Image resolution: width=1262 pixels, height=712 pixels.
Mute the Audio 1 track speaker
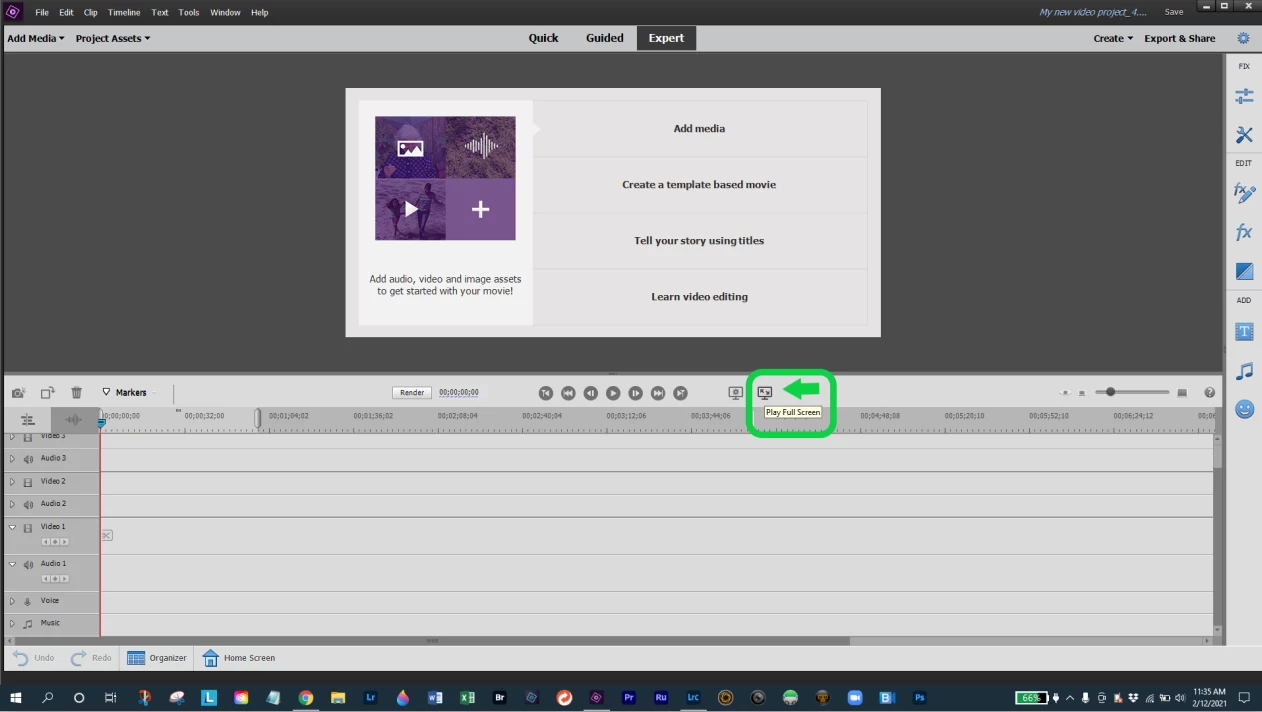coord(28,565)
